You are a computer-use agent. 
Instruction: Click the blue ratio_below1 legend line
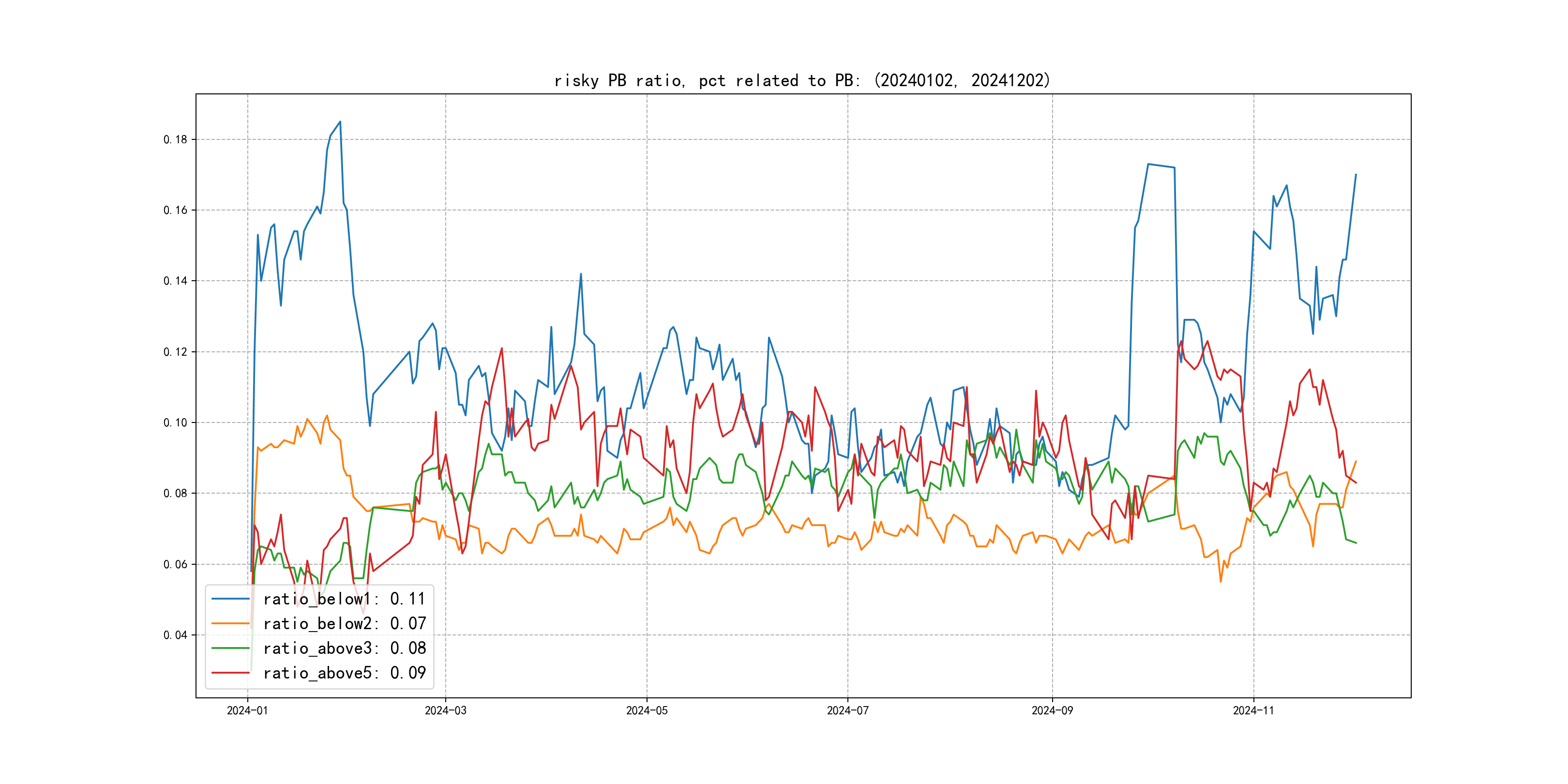pyautogui.click(x=230, y=599)
